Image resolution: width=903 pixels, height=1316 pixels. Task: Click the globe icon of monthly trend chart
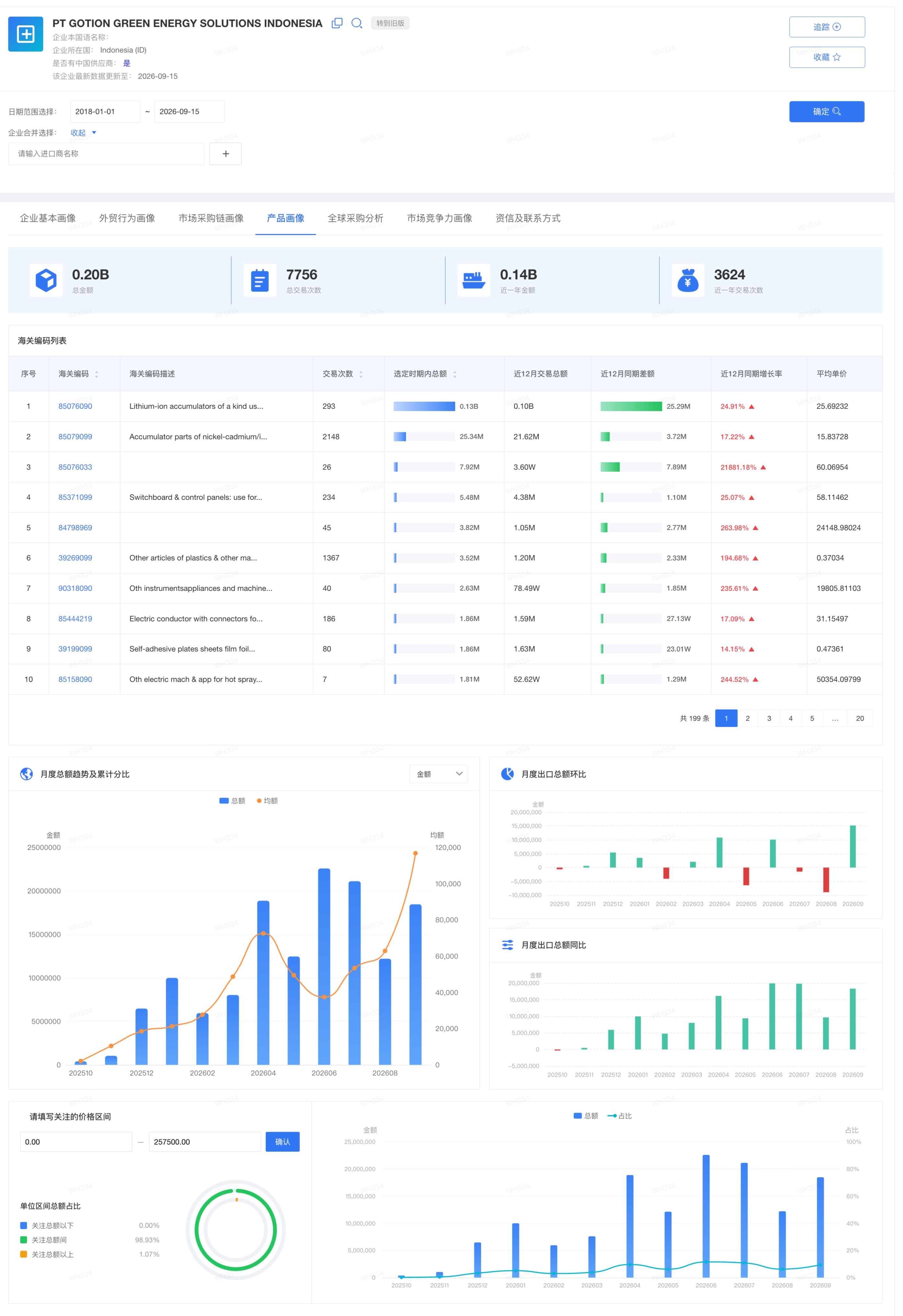[27, 774]
